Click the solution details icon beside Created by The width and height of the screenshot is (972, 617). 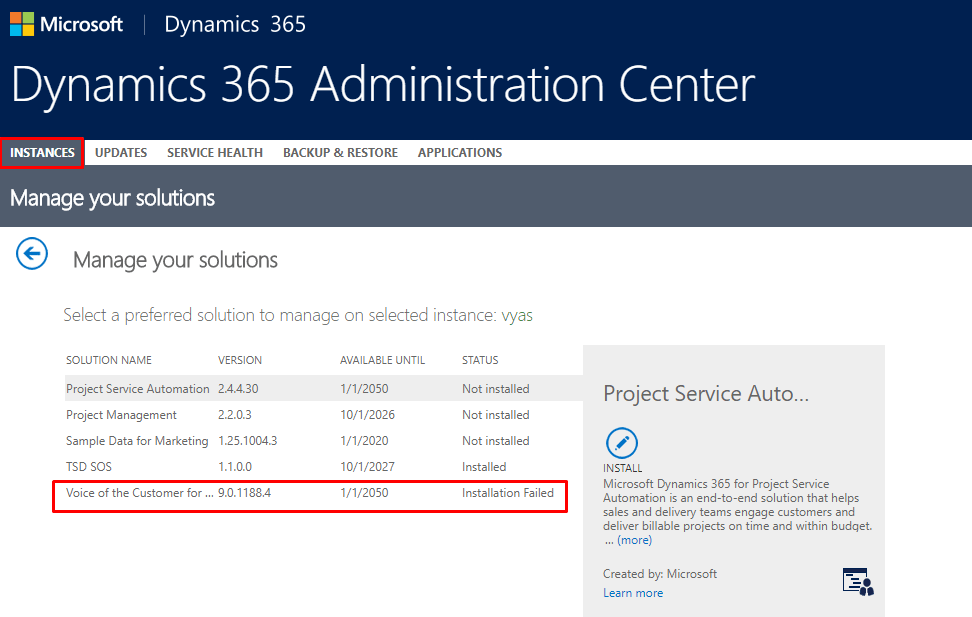pyautogui.click(x=858, y=582)
